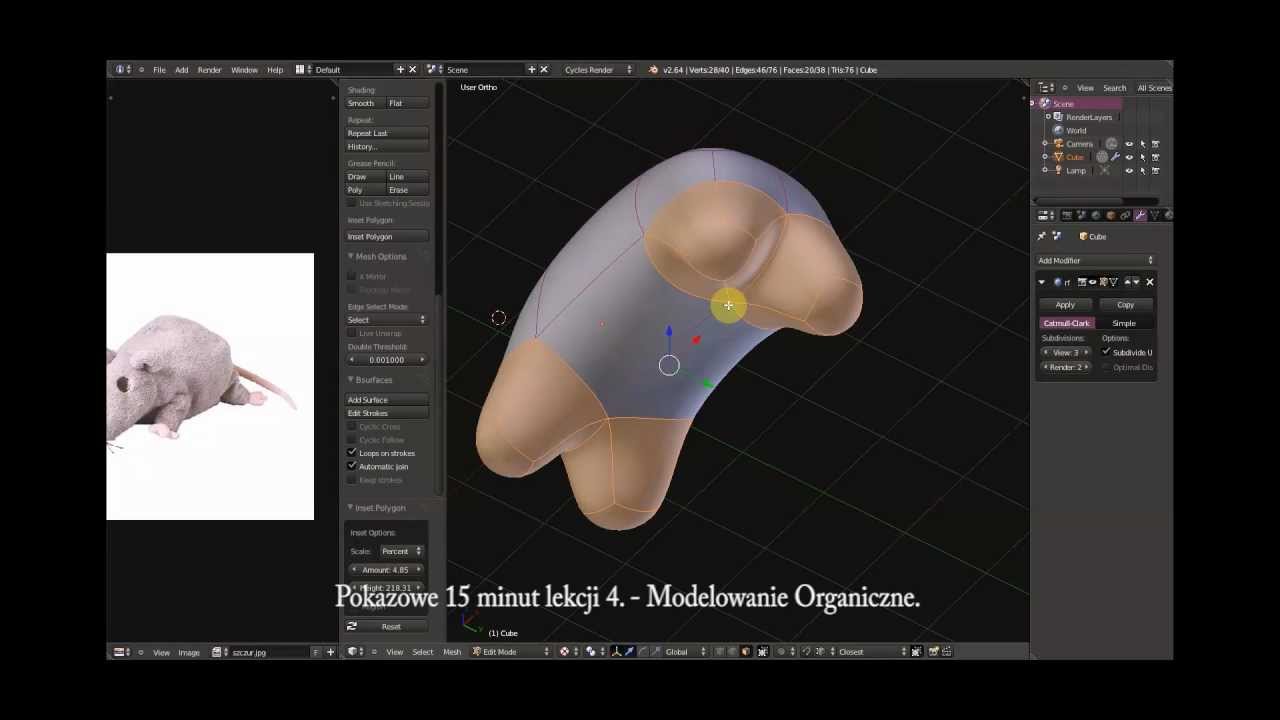Viewport: 1280px width, 720px height.
Task: Expand the Cube item in outliner
Action: coord(1045,157)
